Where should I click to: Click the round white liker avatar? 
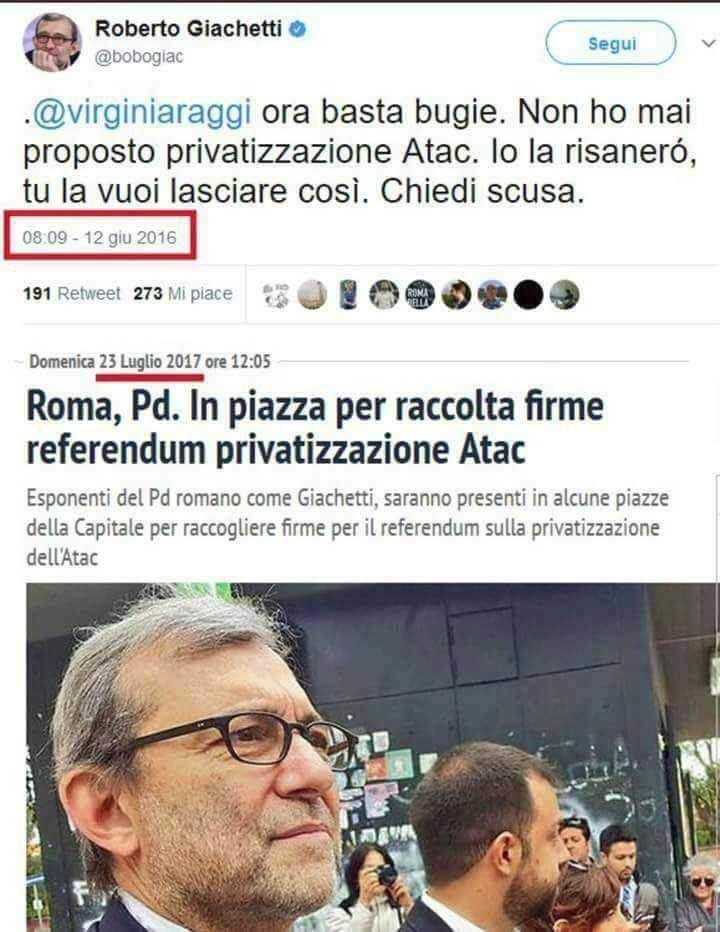coord(312,295)
